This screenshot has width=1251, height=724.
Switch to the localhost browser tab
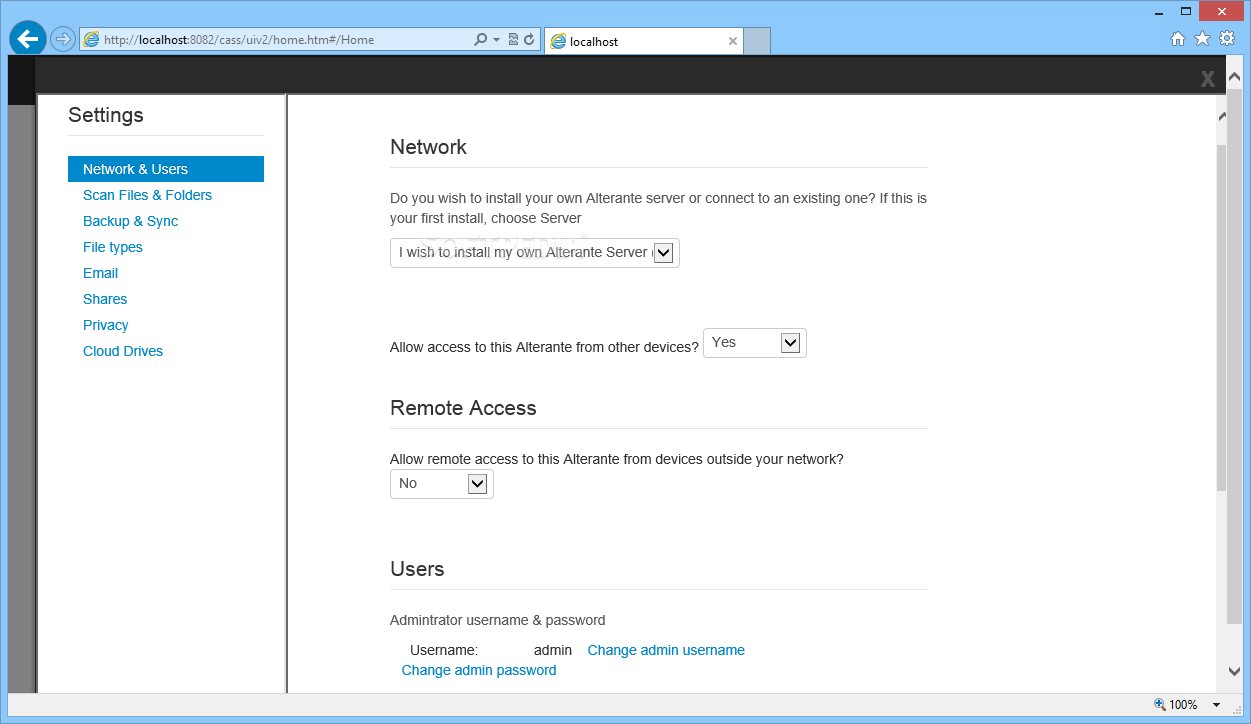(644, 41)
